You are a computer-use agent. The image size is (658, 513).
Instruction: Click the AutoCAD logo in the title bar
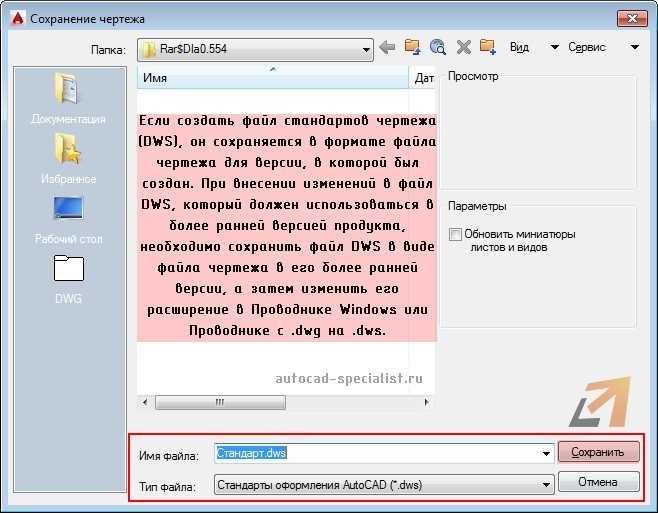pos(18,18)
